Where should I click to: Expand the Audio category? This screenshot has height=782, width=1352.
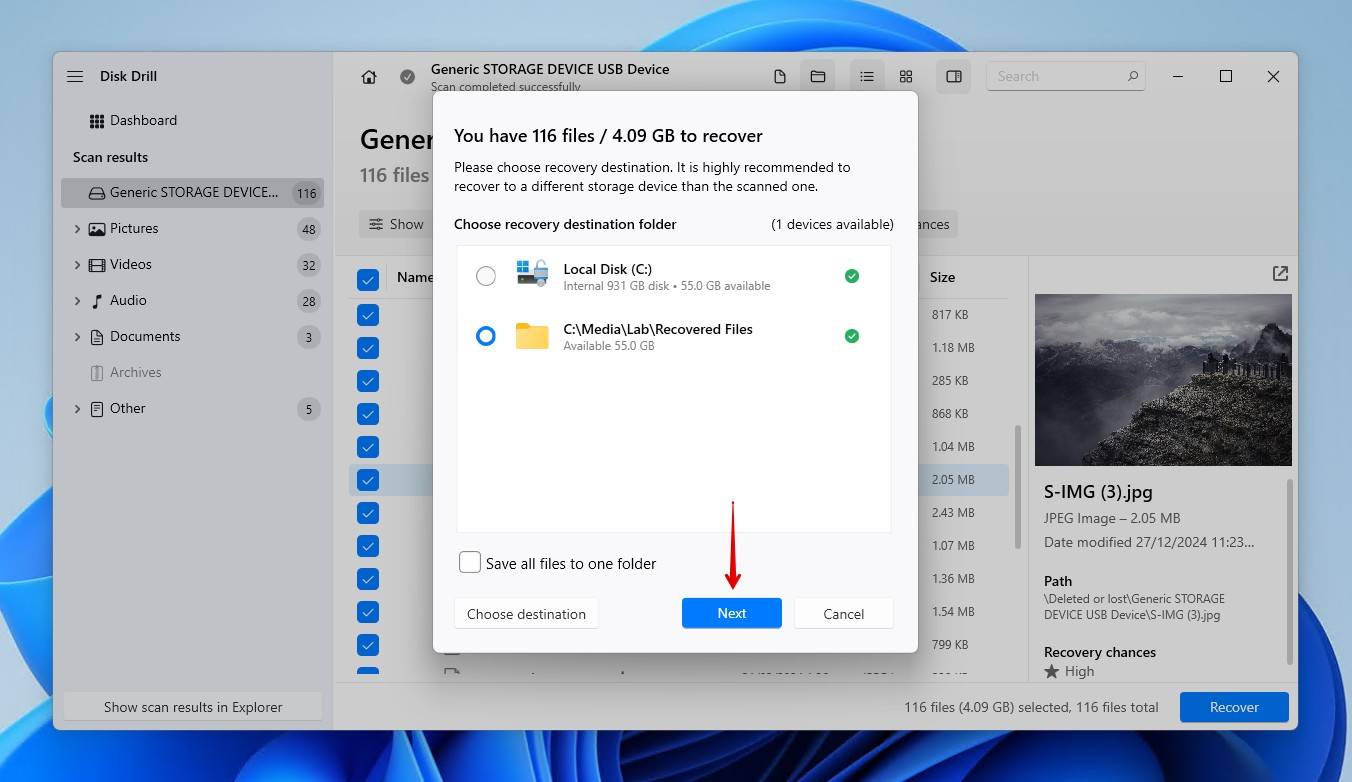(x=78, y=301)
